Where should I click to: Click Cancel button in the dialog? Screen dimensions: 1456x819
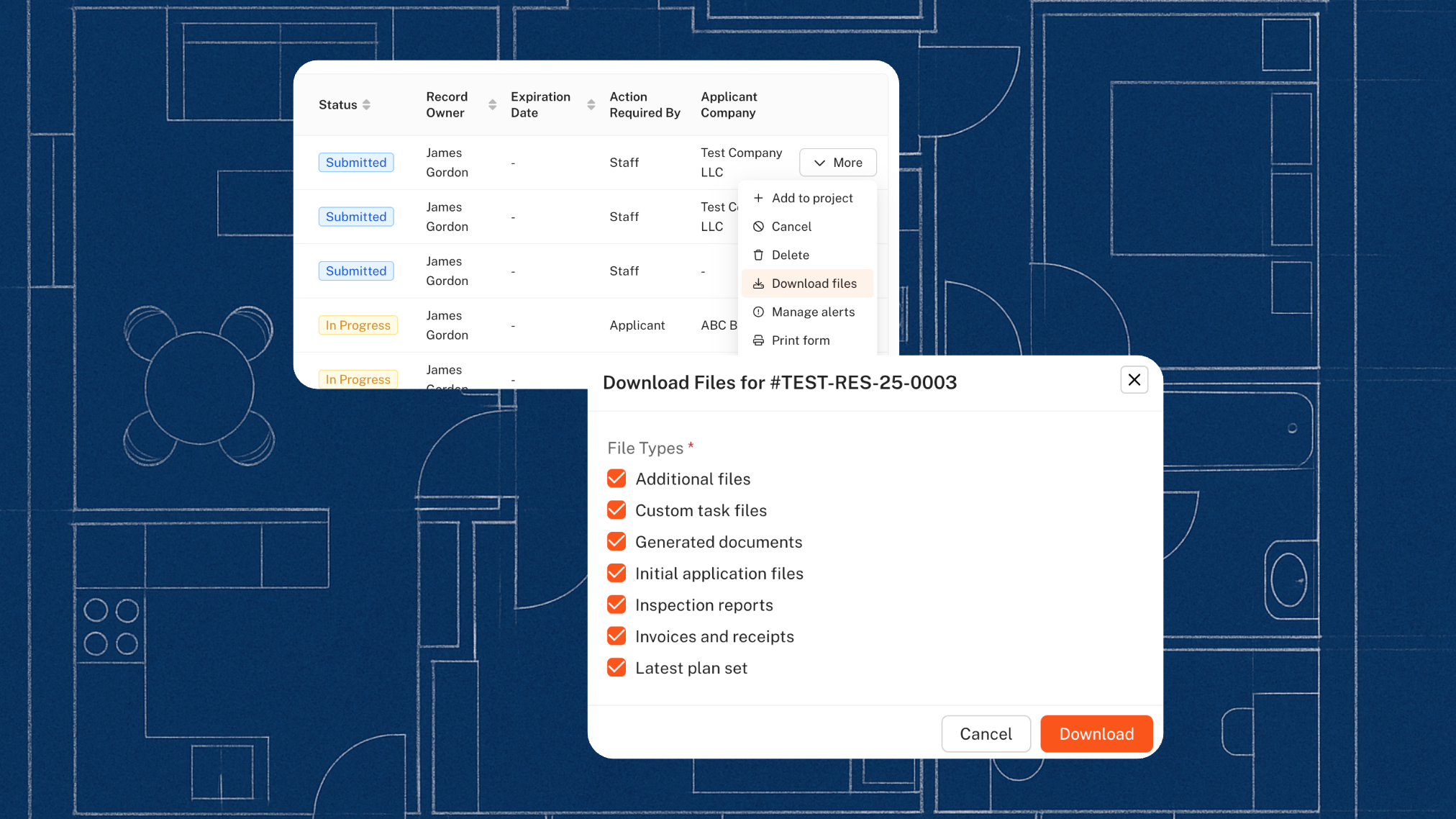pyautogui.click(x=986, y=734)
